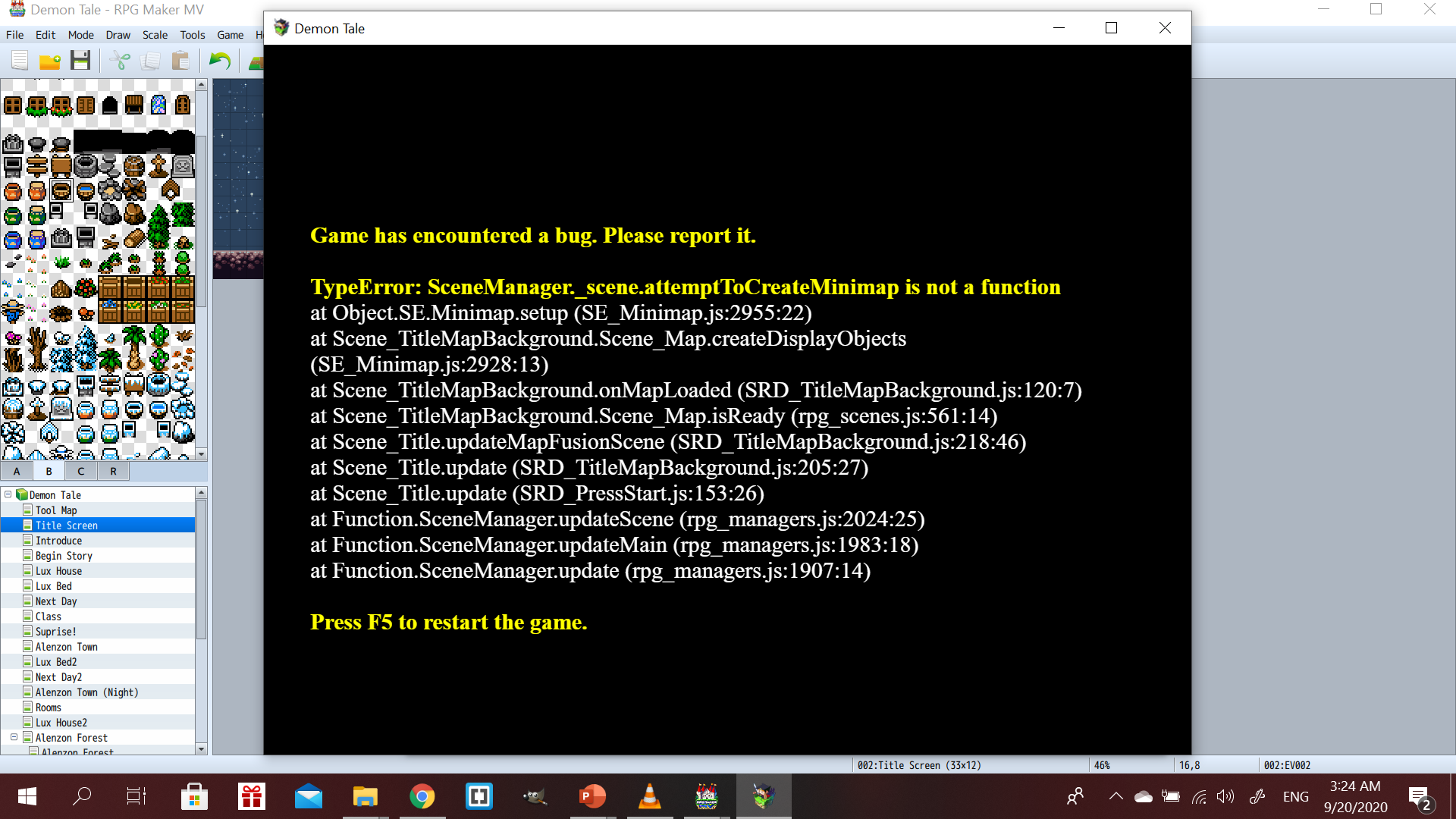1456x819 pixels.
Task: Open the File menu
Action: coord(14,35)
